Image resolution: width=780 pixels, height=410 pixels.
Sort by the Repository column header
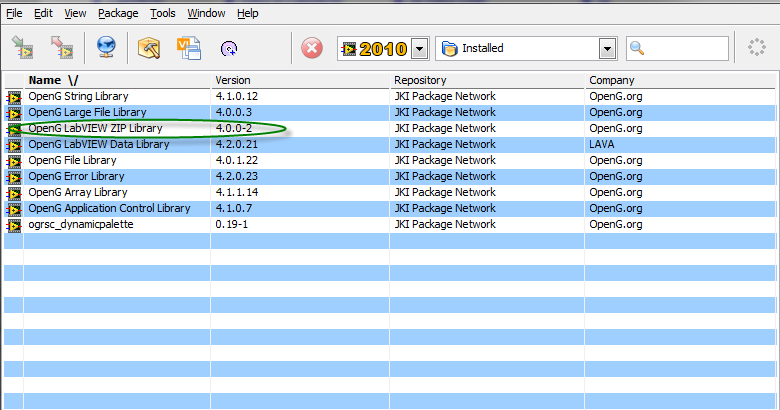click(488, 80)
